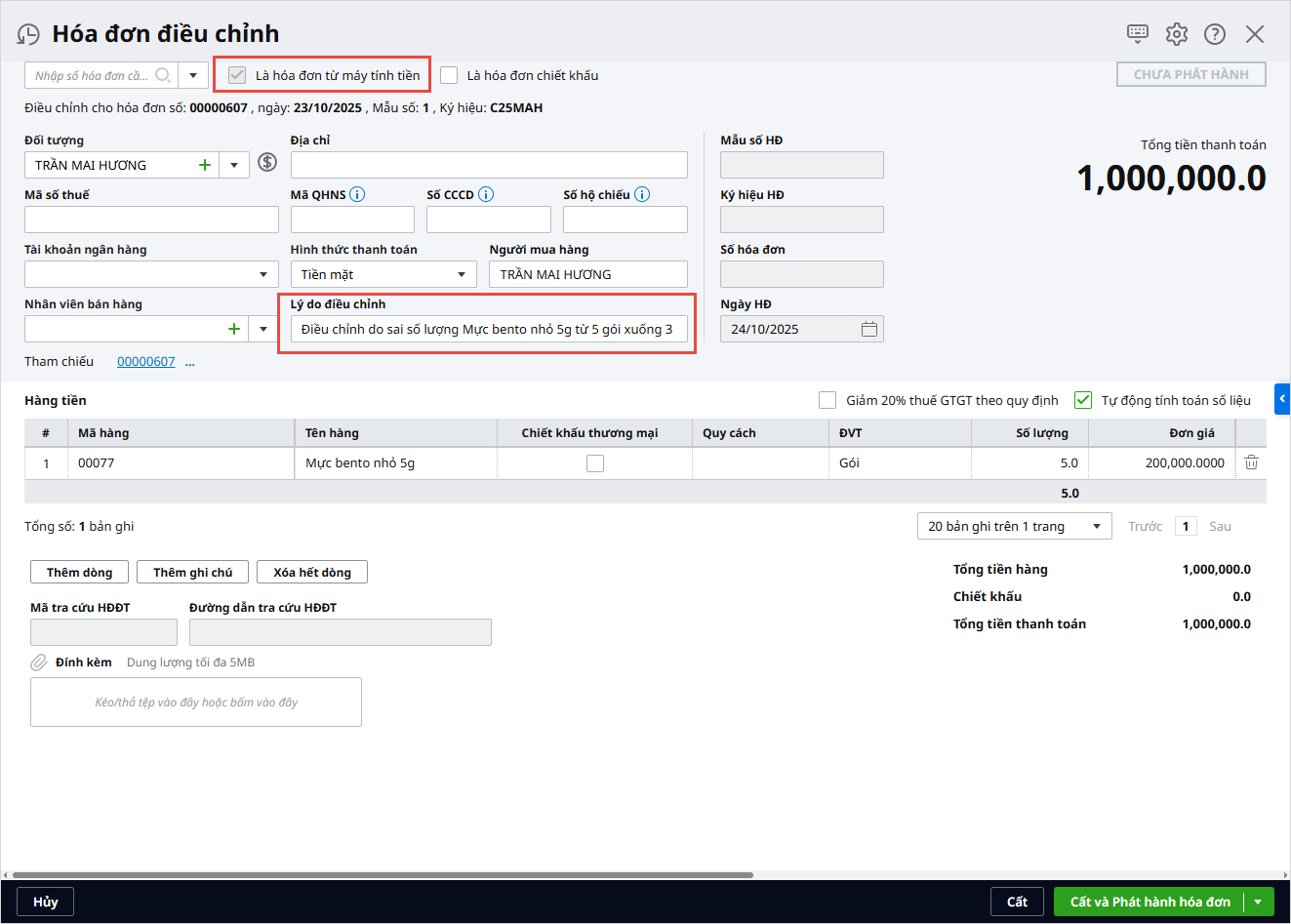Click the Thêm dòng button
Screen dimensions: 1291x924
click(79, 572)
